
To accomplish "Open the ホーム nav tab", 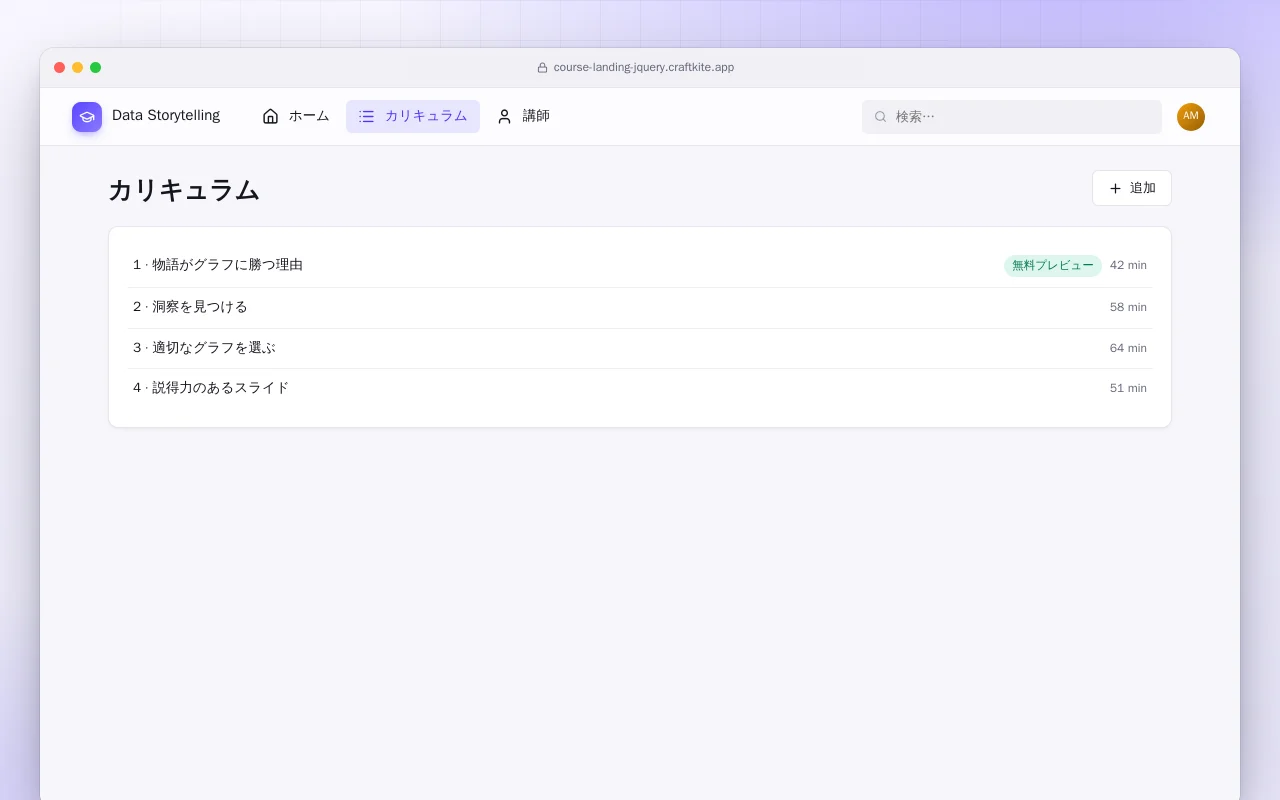I will [296, 116].
